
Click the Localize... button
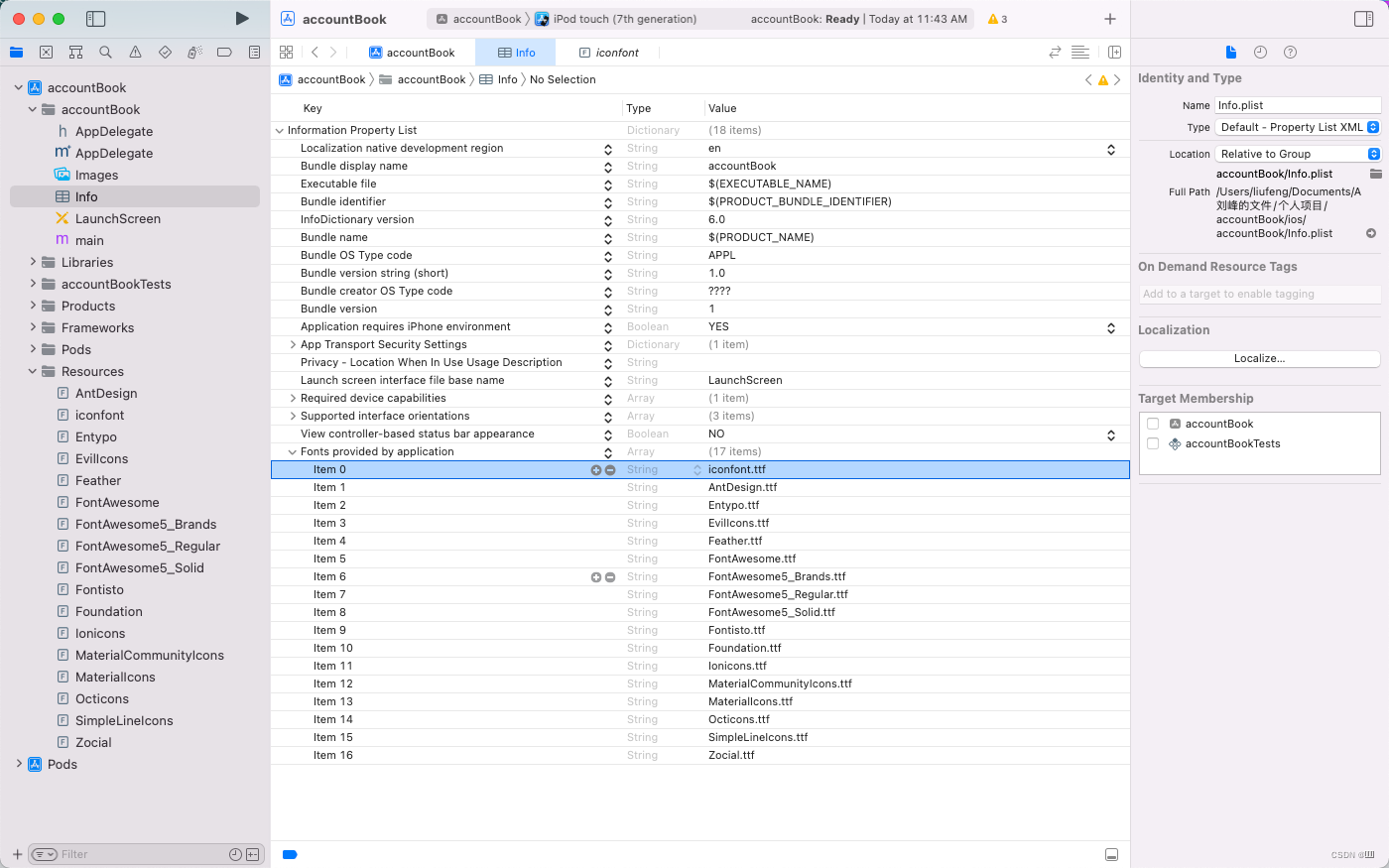(1260, 358)
